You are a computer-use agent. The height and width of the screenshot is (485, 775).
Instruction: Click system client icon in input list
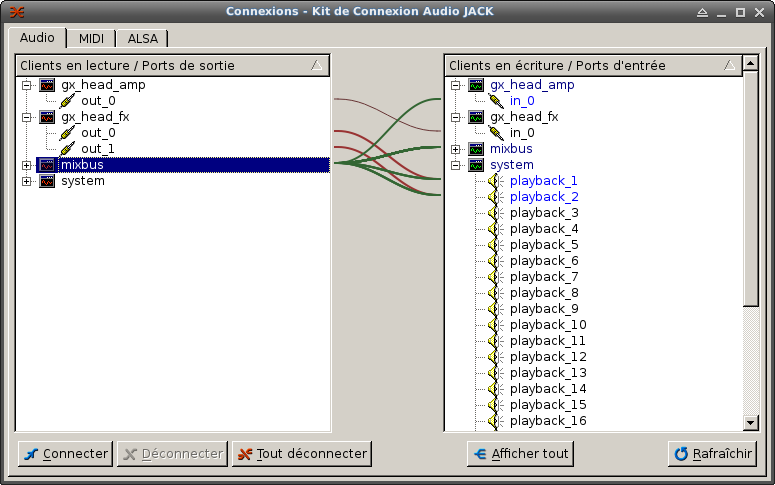click(476, 165)
